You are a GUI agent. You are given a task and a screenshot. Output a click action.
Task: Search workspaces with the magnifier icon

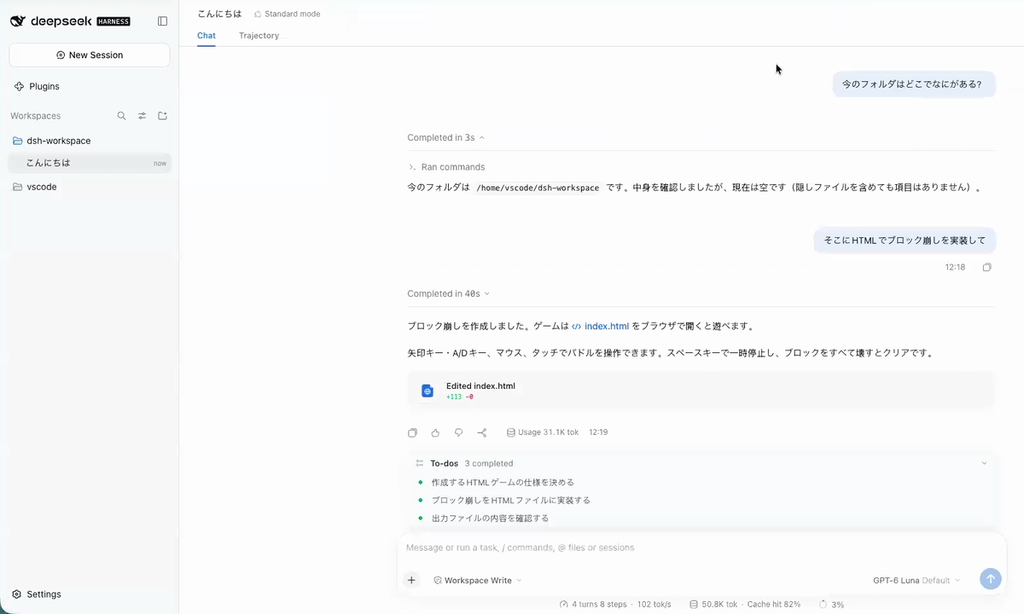(x=121, y=116)
